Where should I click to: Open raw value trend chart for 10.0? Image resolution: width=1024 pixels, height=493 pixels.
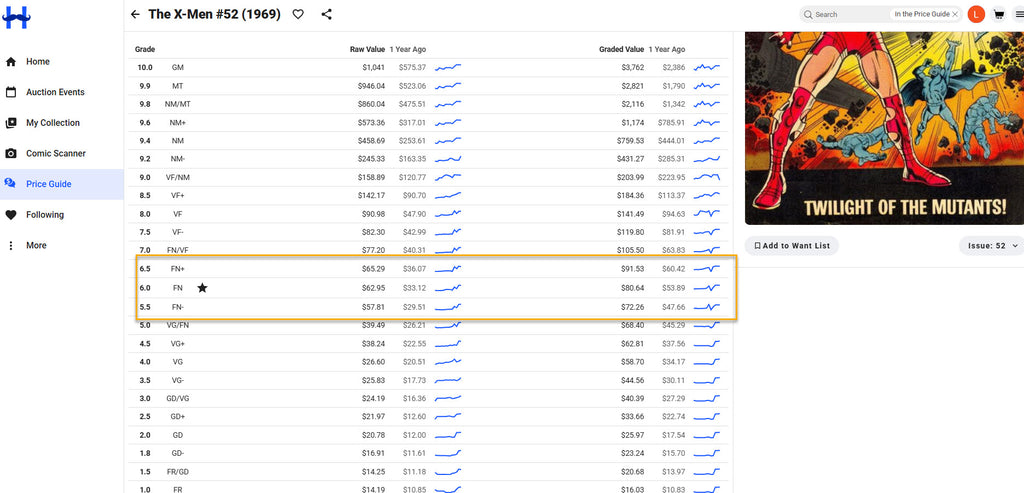pos(448,67)
